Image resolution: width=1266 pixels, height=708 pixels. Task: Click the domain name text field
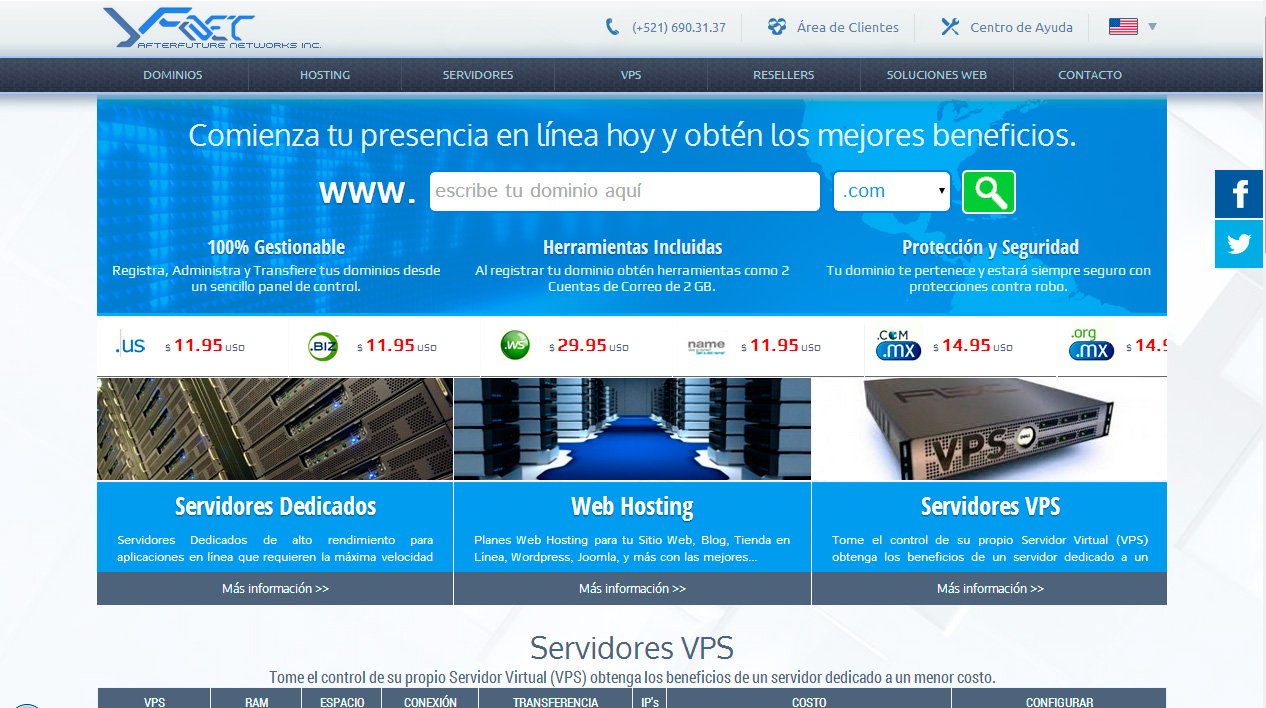pyautogui.click(x=624, y=192)
